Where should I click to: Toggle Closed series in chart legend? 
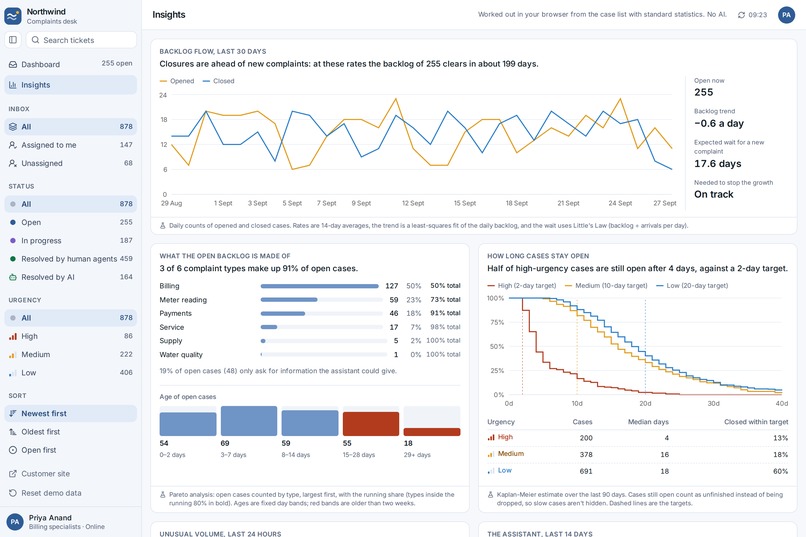(x=218, y=81)
